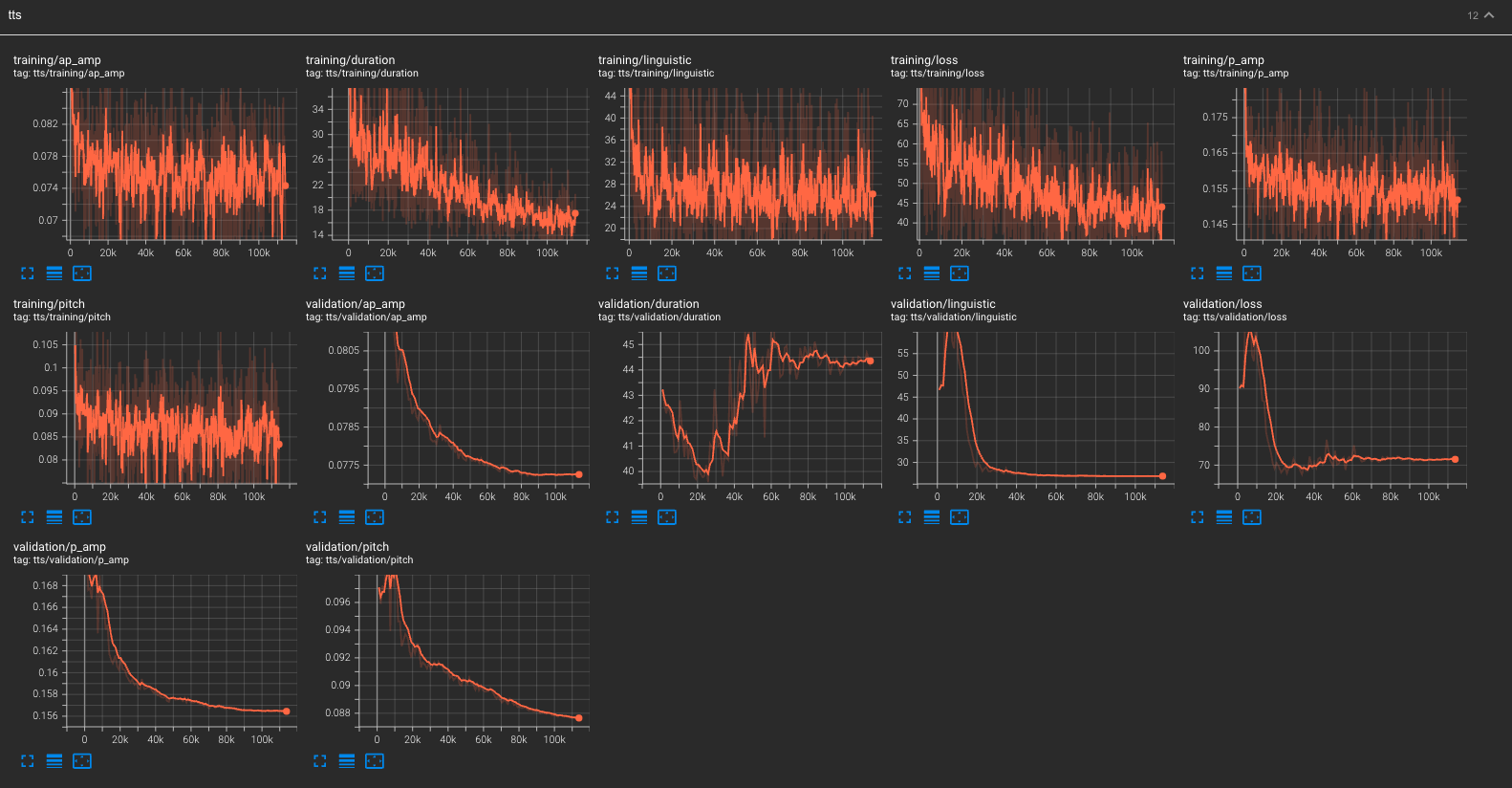Fit domain to data on training/ap_amp chart
This screenshot has width=1512, height=788.
point(82,274)
